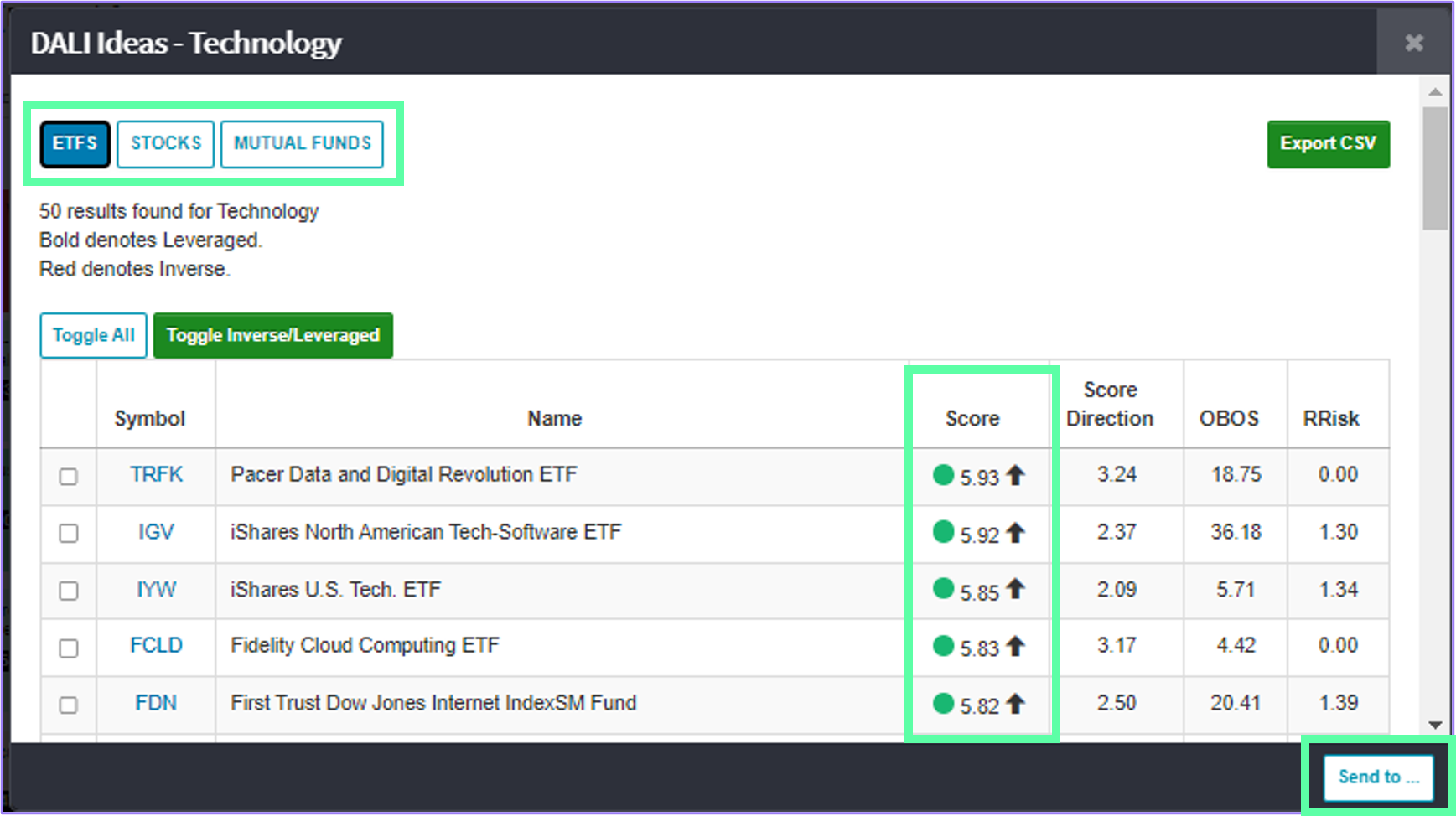The height and width of the screenshot is (816, 1456).
Task: Click the IYW ticker link
Action: point(155,589)
